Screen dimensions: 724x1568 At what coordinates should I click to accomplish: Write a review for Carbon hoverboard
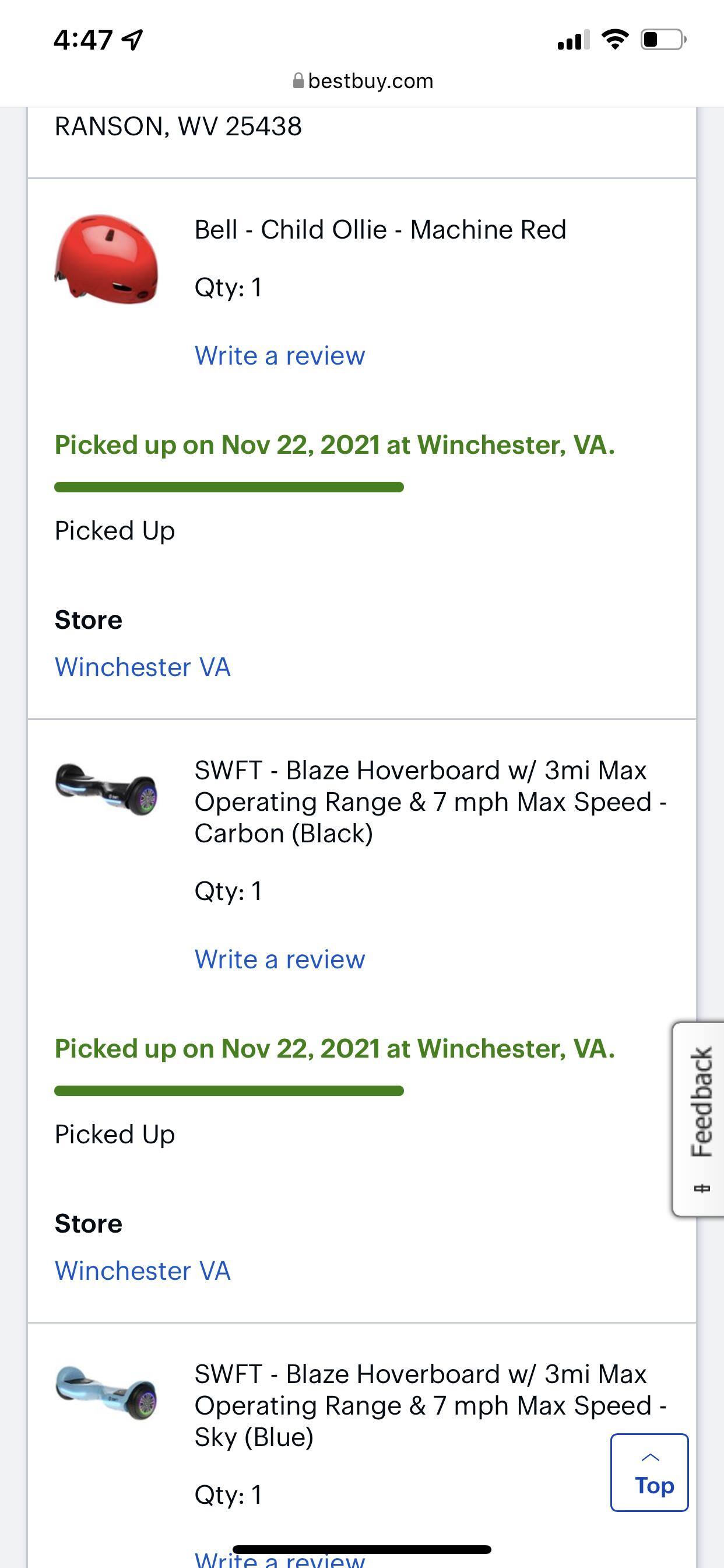coord(280,960)
